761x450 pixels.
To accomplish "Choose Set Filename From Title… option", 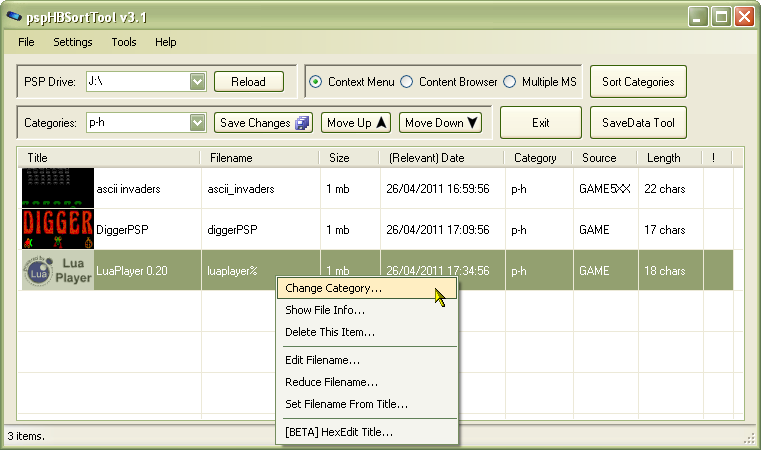I will 366,404.
